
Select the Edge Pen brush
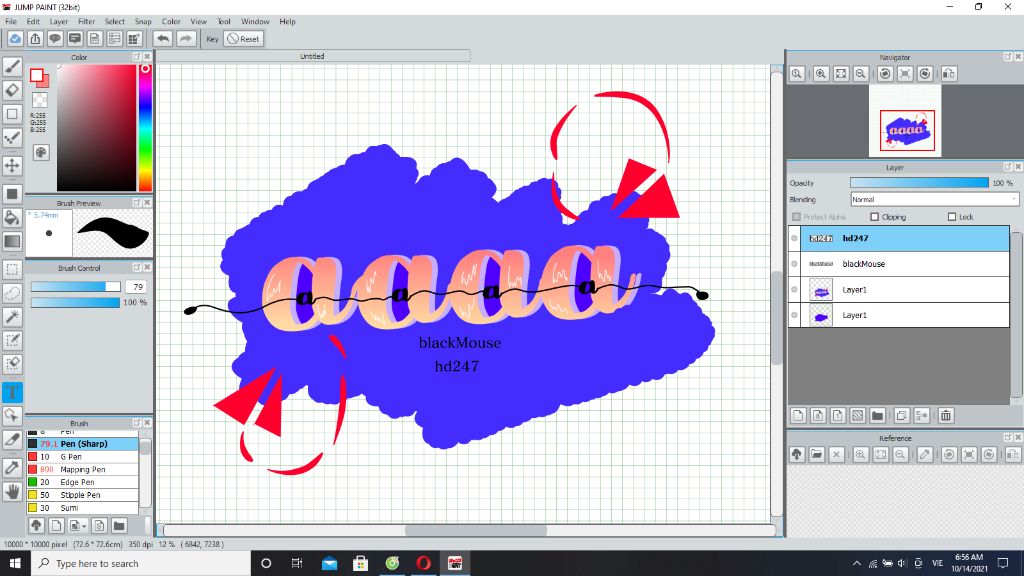pos(82,482)
